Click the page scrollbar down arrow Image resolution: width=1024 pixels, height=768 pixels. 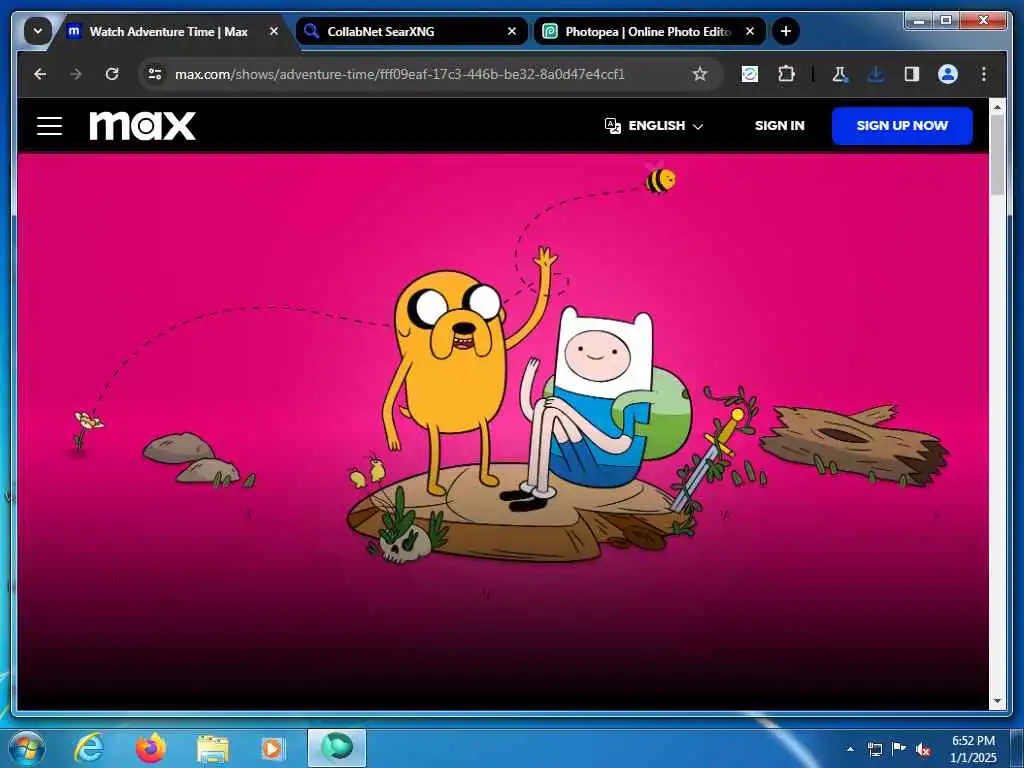[x=997, y=701]
